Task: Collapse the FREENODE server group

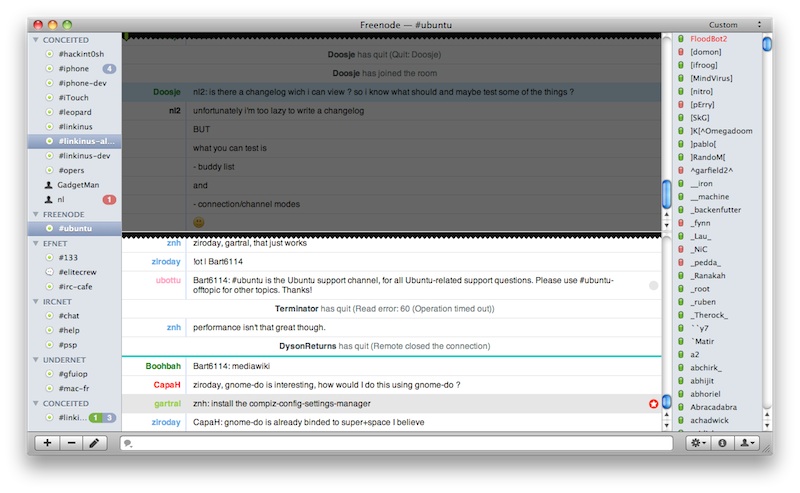Action: (36, 214)
